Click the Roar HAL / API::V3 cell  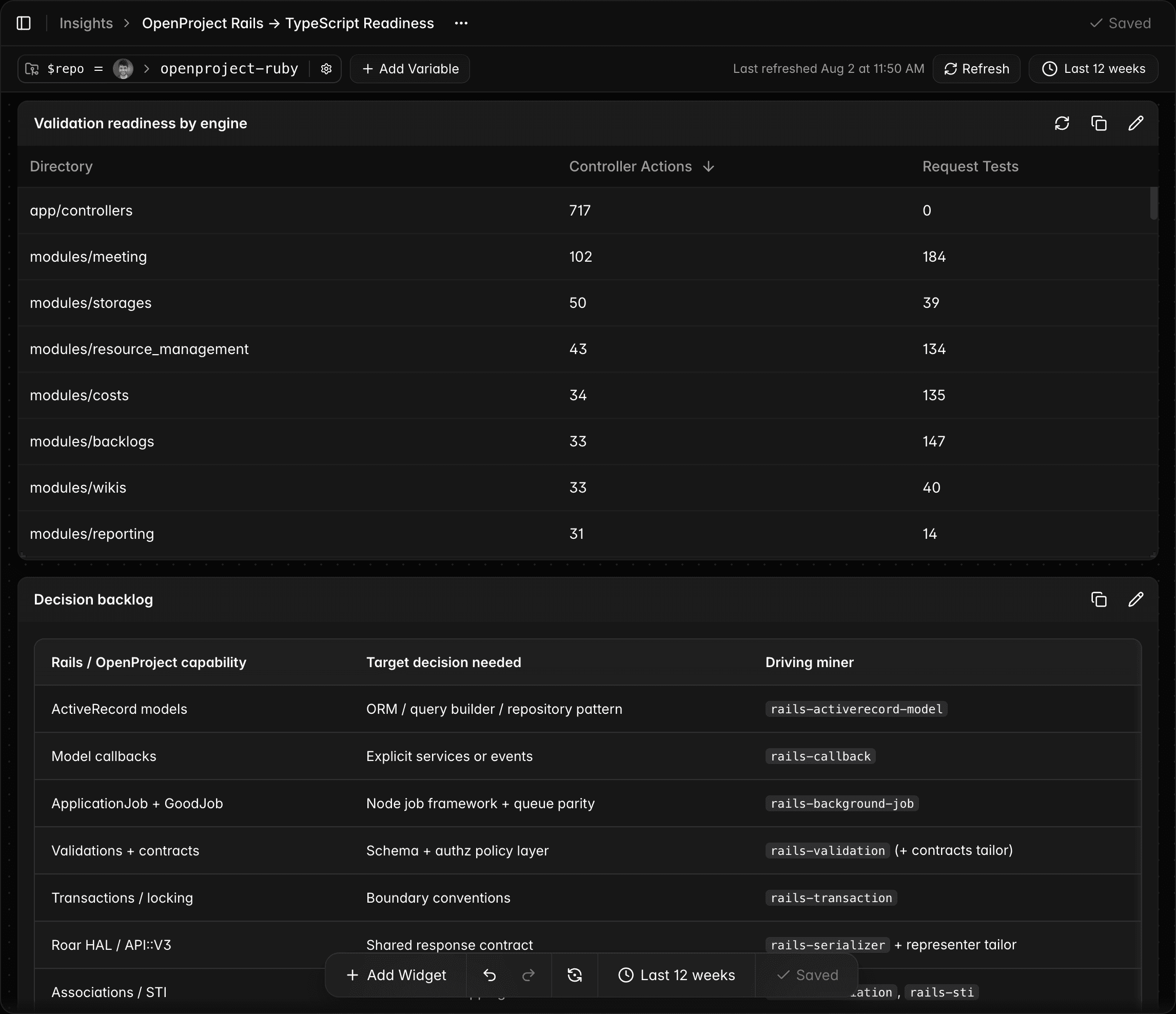tap(111, 945)
